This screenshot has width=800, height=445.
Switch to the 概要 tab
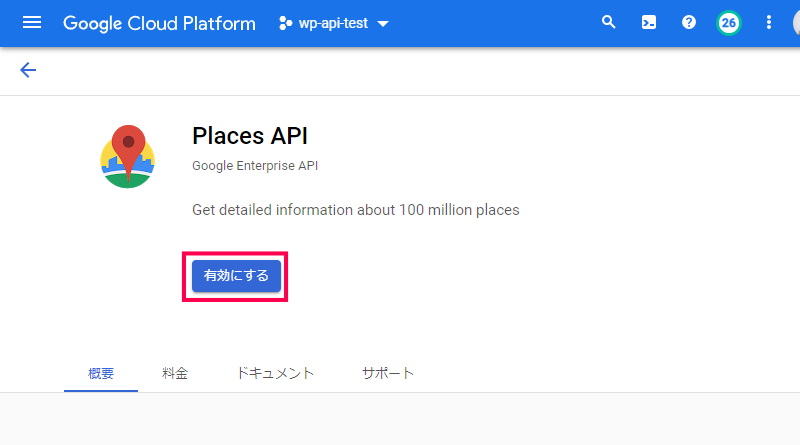pyautogui.click(x=101, y=374)
